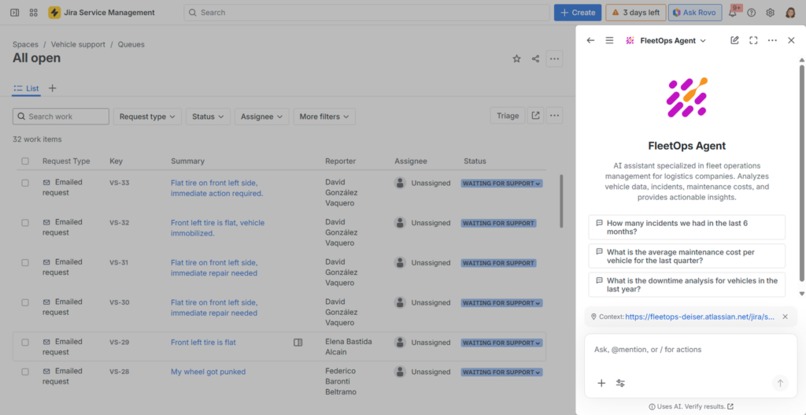Screen dimensions: 806x415
Task: Open the Request type filter dropdown
Action: [x=148, y=117]
